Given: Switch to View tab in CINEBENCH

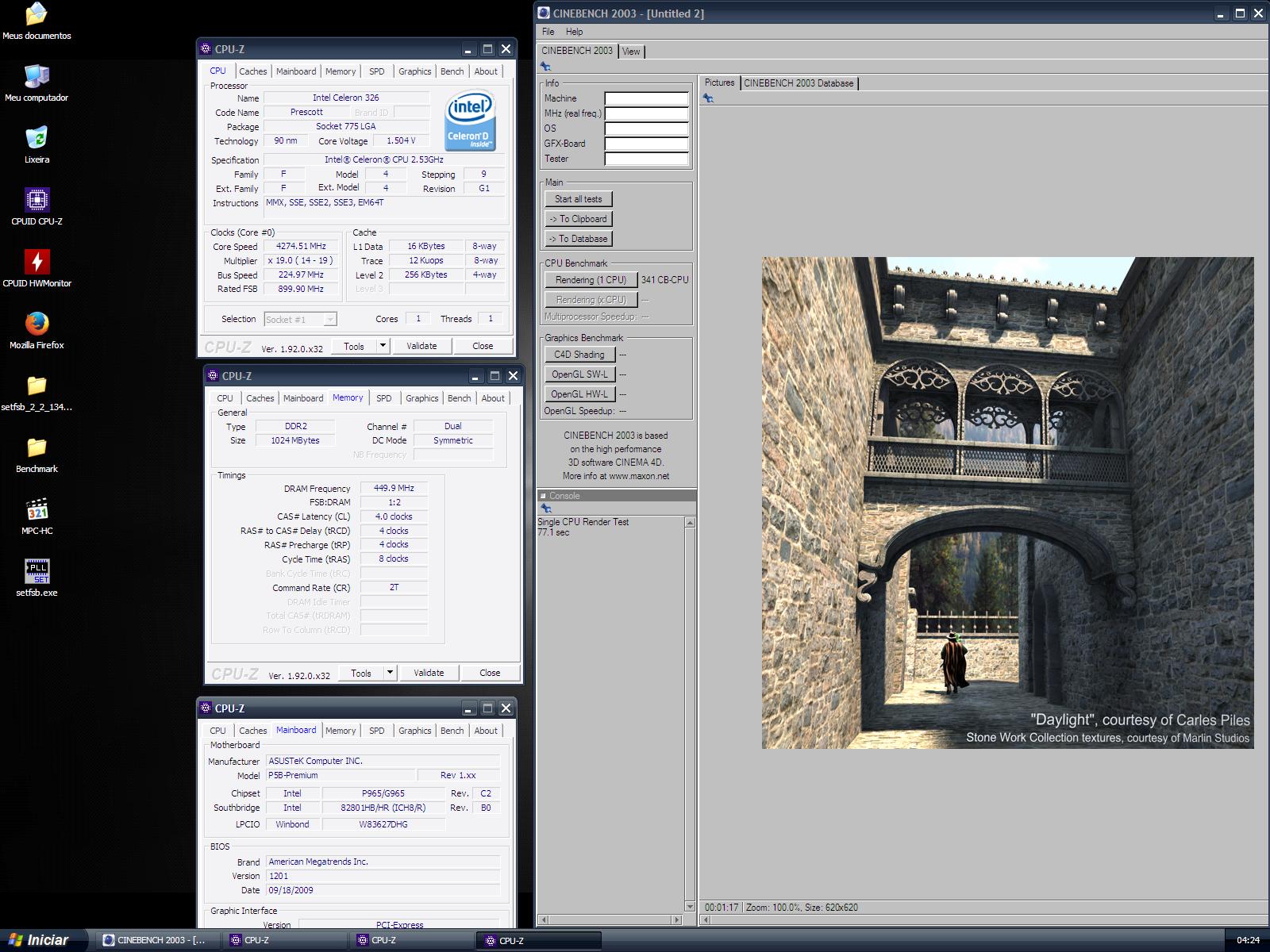Looking at the screenshot, I should [x=631, y=52].
